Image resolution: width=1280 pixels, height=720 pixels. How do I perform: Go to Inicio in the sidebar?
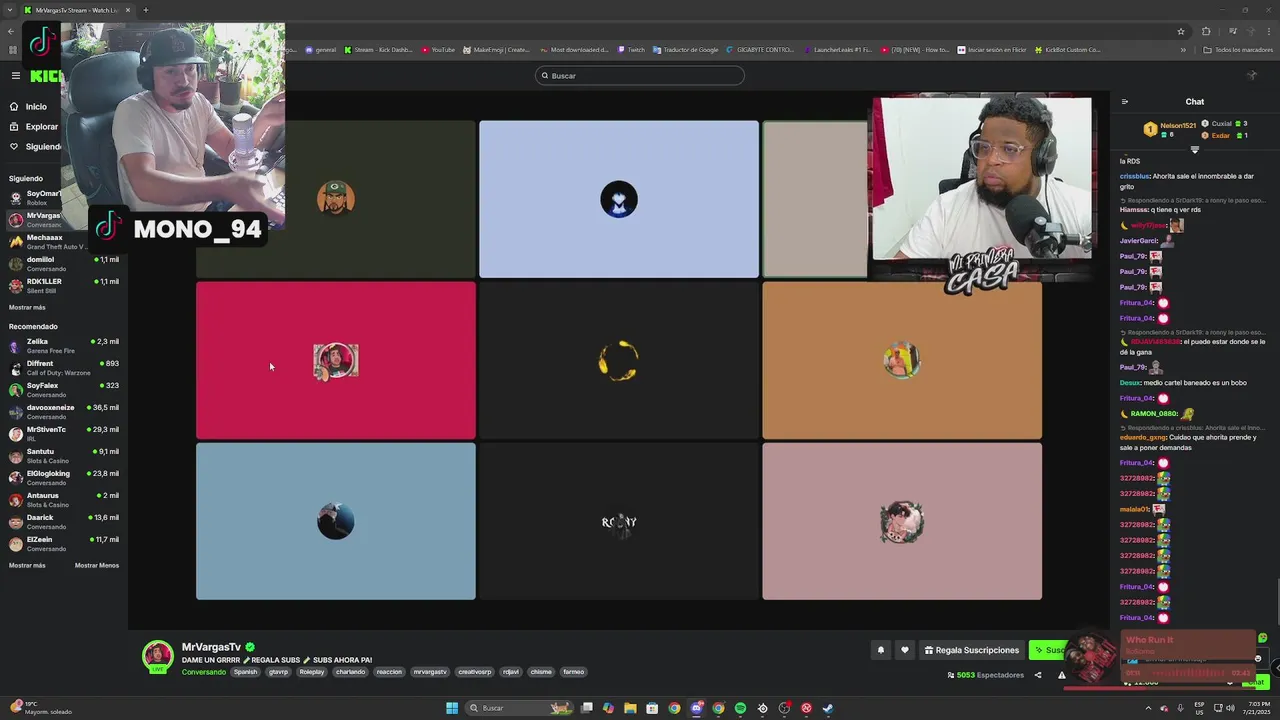click(x=29, y=107)
